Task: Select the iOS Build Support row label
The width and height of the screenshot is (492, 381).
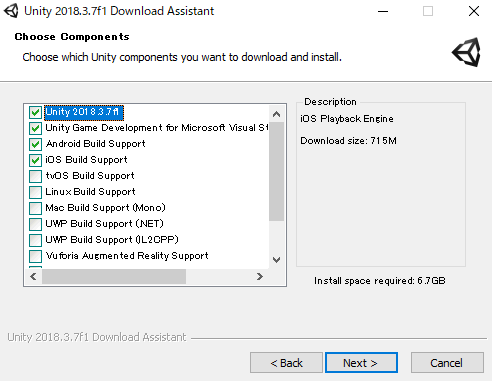Action: pyautogui.click(x=86, y=160)
